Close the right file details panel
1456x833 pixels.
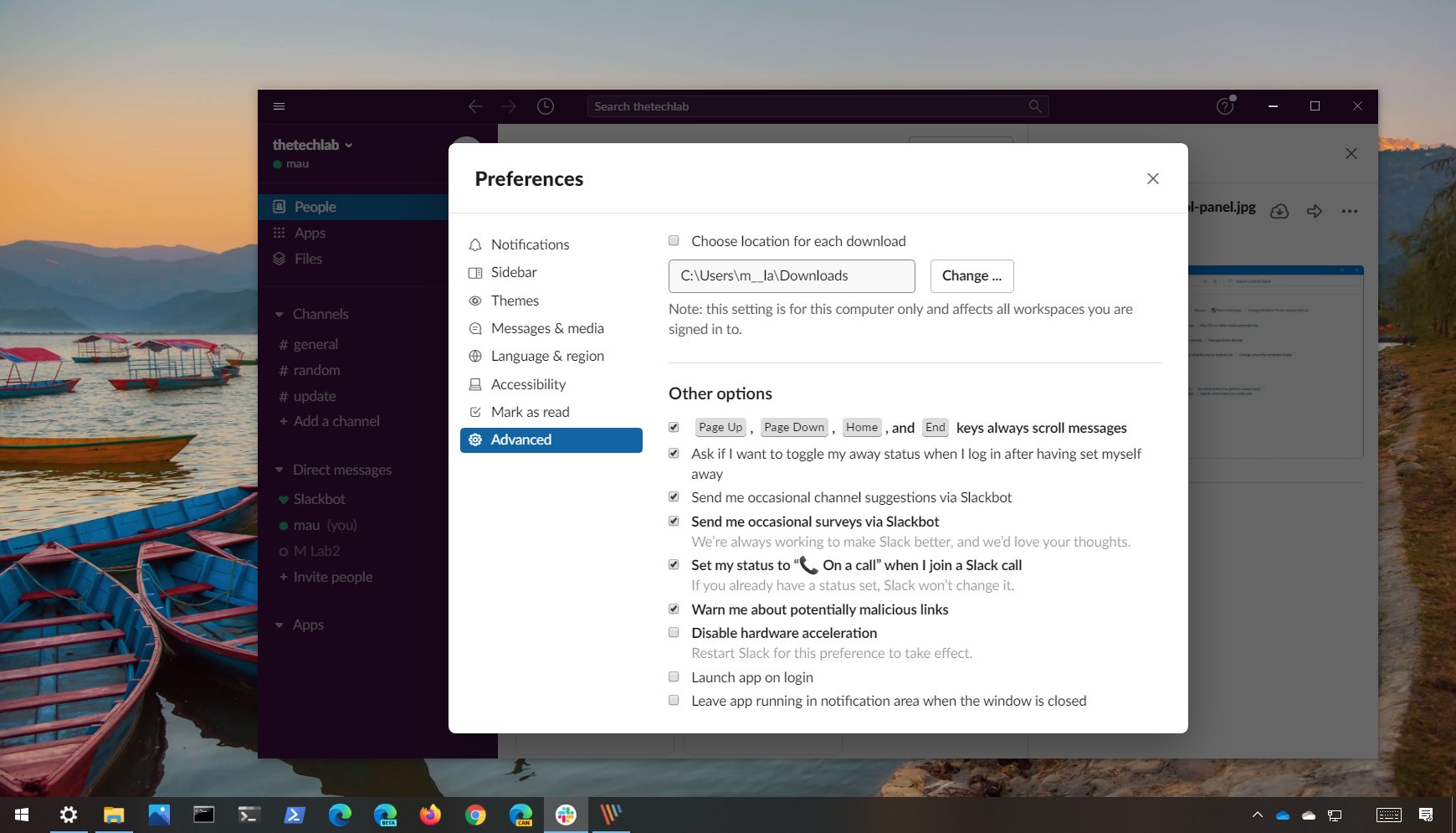tap(1351, 153)
